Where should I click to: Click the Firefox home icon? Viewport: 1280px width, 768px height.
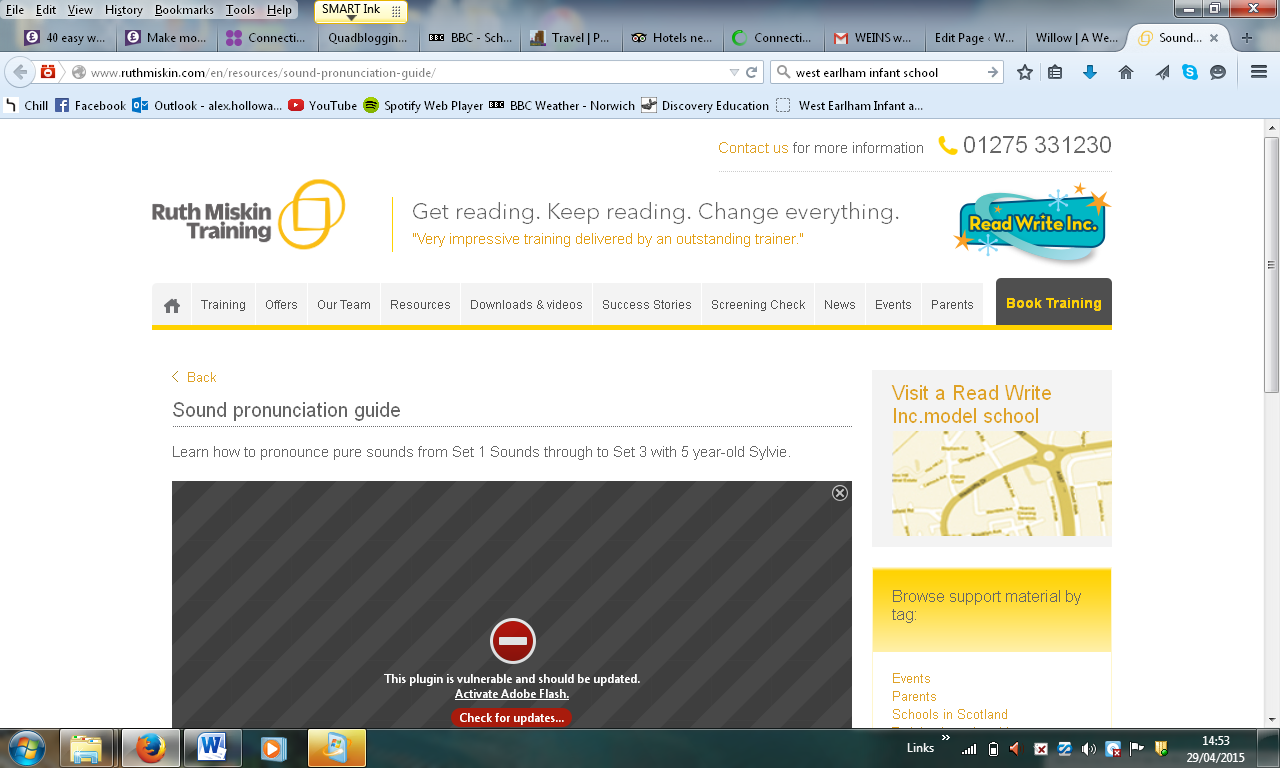tap(1125, 72)
